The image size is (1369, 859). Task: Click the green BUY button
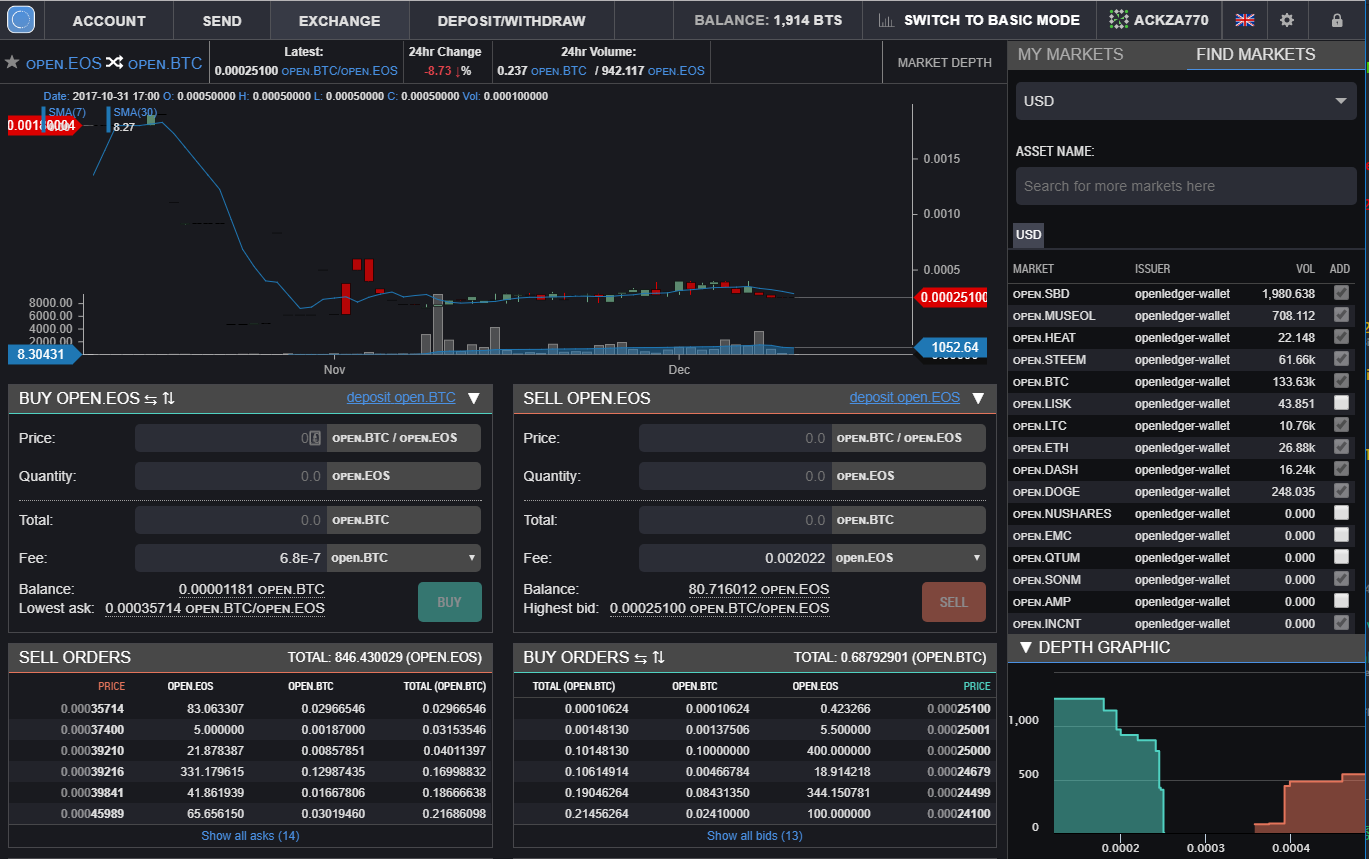click(450, 602)
